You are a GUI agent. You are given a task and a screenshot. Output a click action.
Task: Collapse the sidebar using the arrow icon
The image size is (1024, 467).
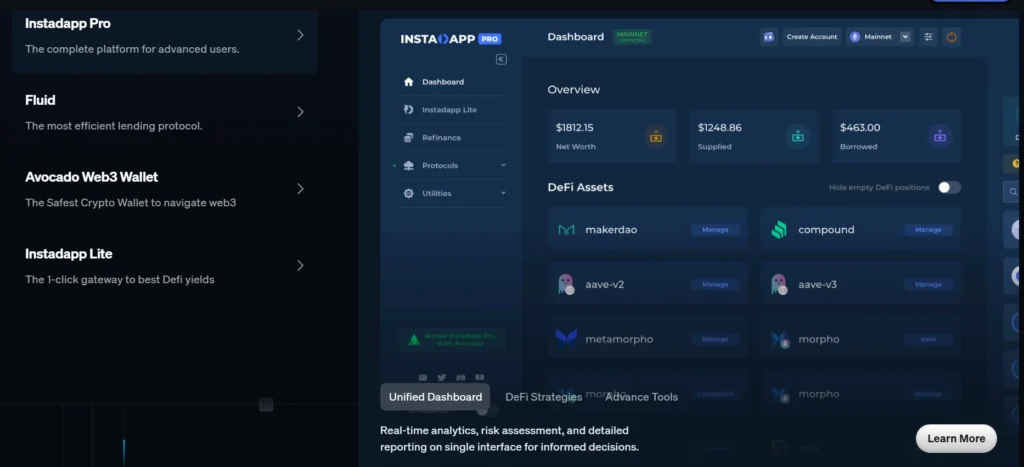(501, 59)
